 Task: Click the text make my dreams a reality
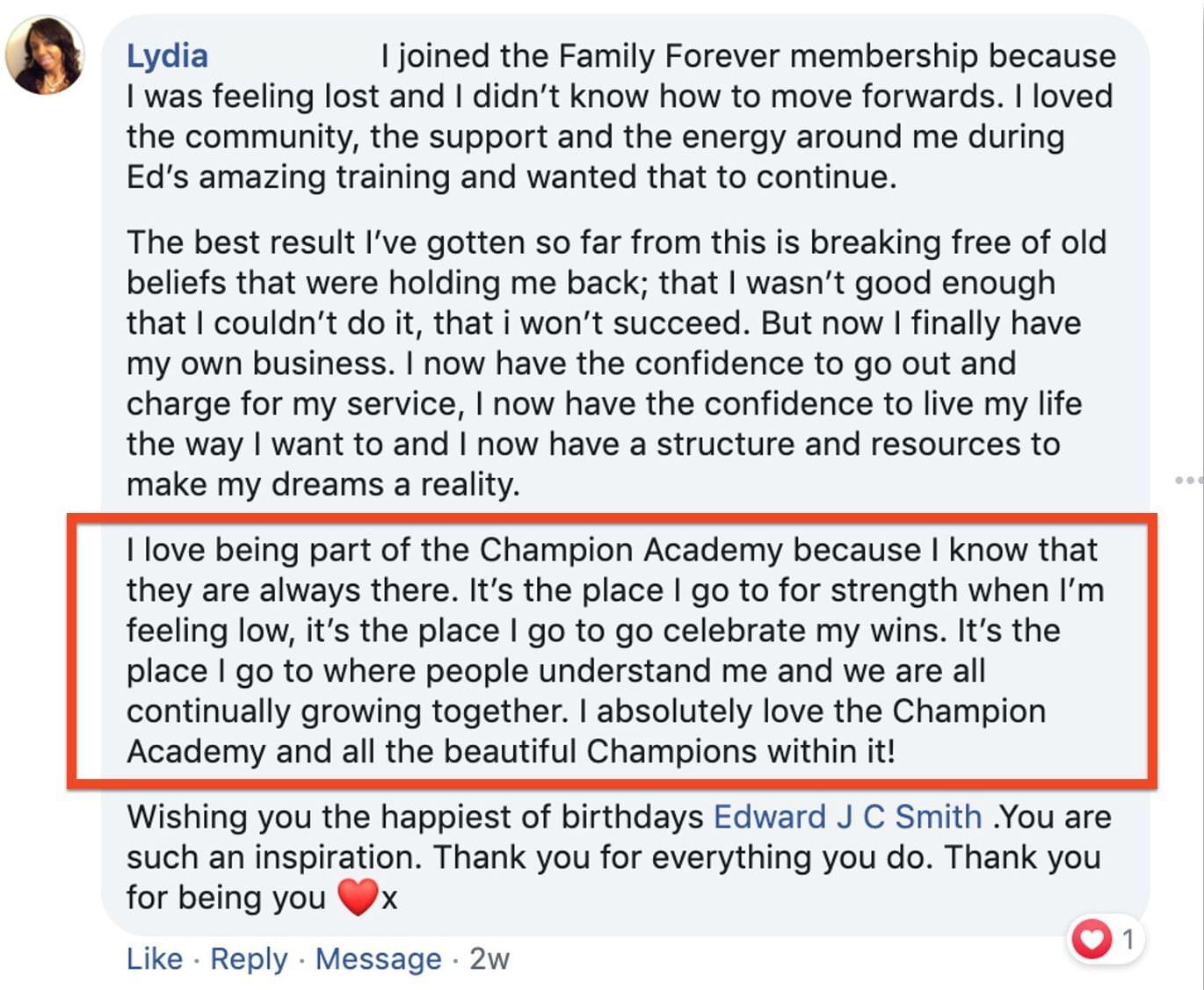(x=323, y=484)
